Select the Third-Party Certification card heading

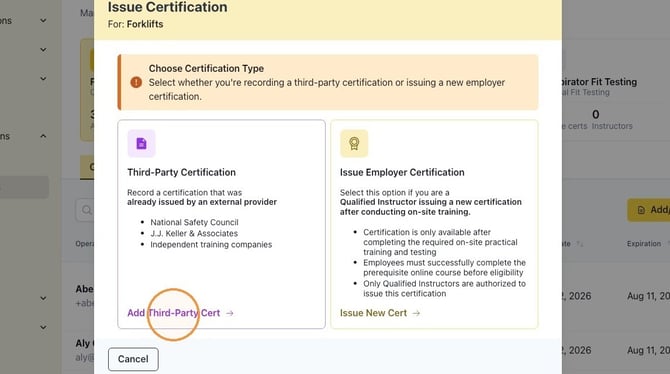181,172
